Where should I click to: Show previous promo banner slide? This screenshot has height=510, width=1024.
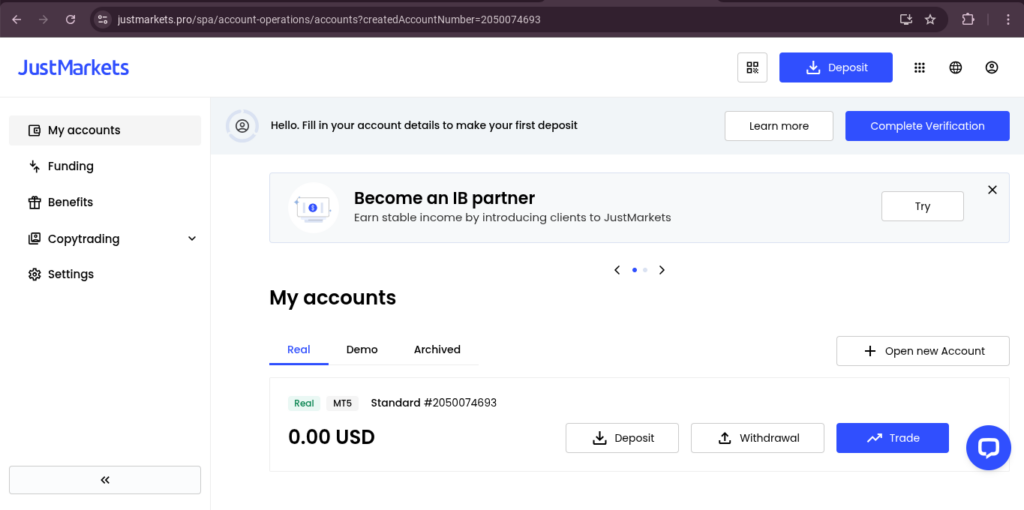click(x=617, y=270)
